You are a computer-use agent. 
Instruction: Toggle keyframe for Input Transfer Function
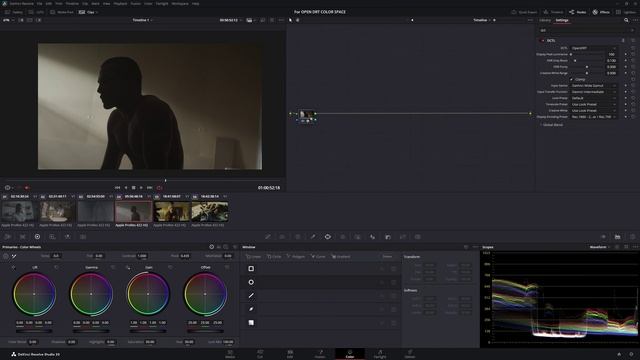[625, 92]
